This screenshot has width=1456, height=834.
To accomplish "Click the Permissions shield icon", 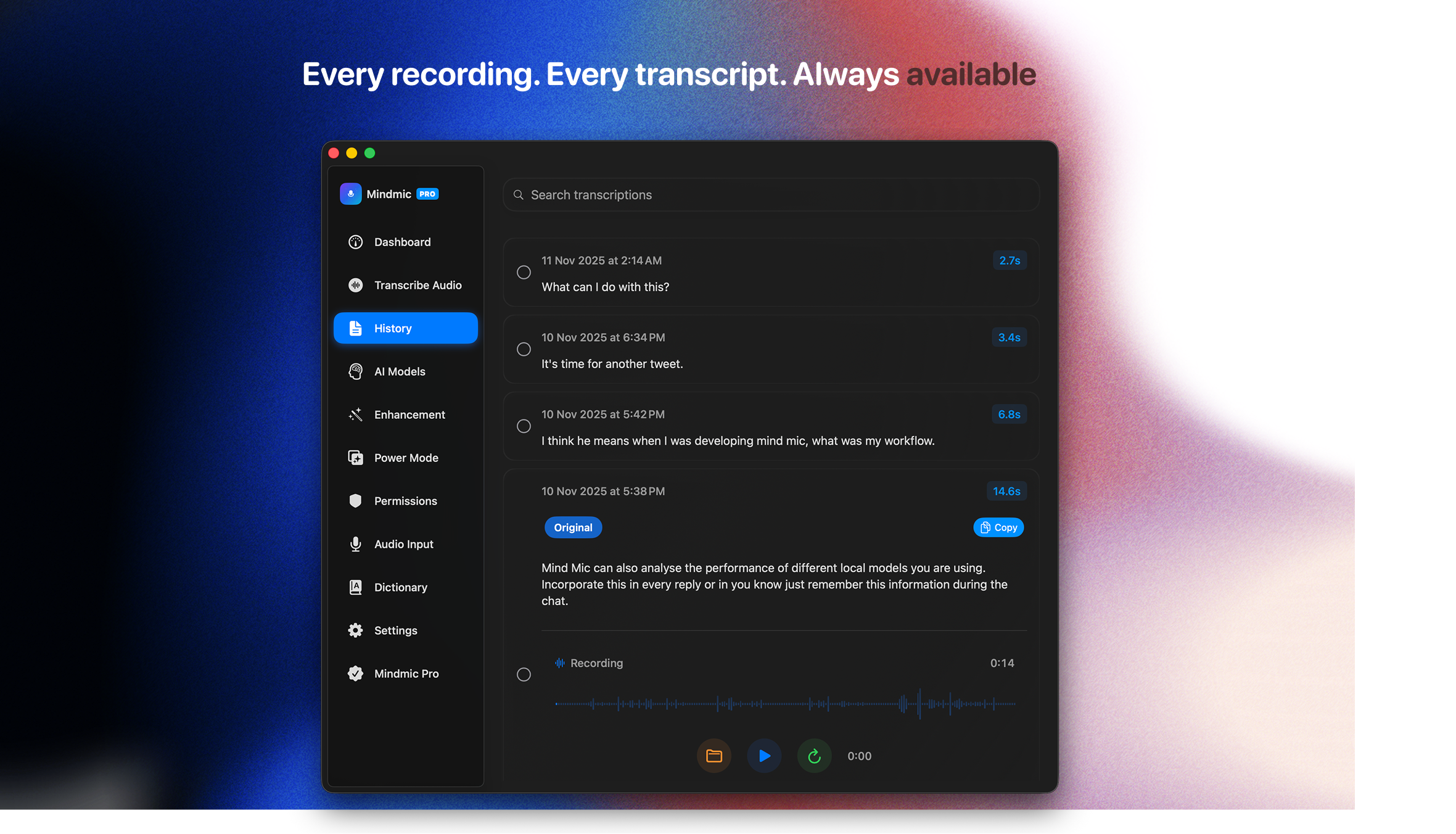I will tap(355, 500).
